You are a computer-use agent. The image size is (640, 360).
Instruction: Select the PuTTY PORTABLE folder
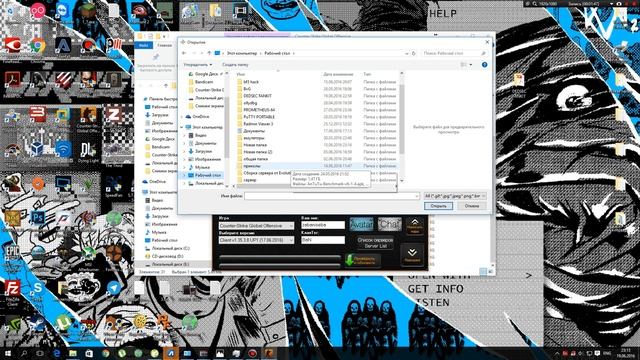point(259,117)
